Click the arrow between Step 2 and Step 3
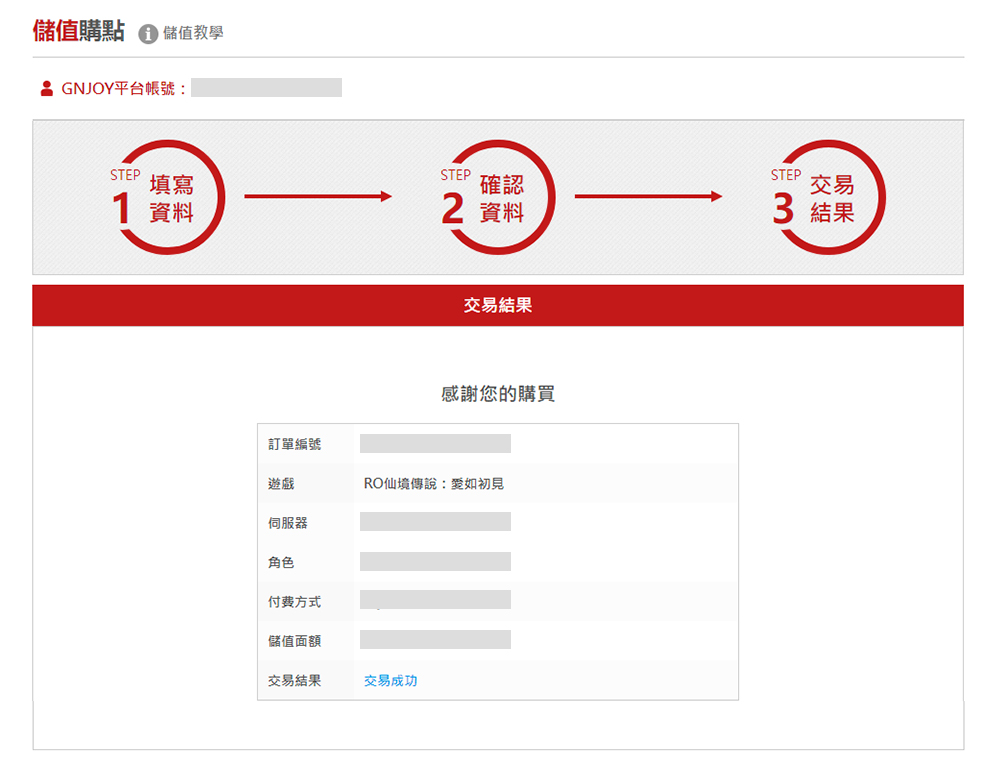This screenshot has width=1000, height=778. click(648, 197)
